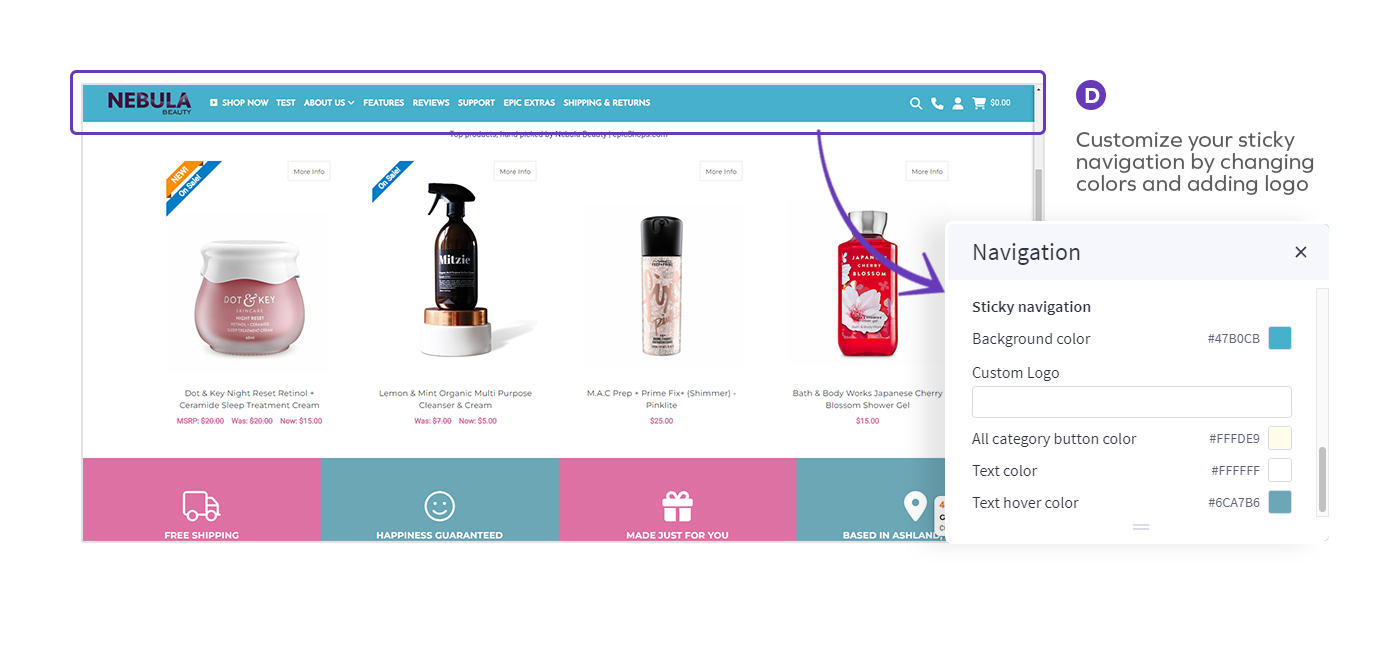Image resolution: width=1400 pixels, height=650 pixels.
Task: Close the Navigation panel with the X
Action: (1301, 252)
